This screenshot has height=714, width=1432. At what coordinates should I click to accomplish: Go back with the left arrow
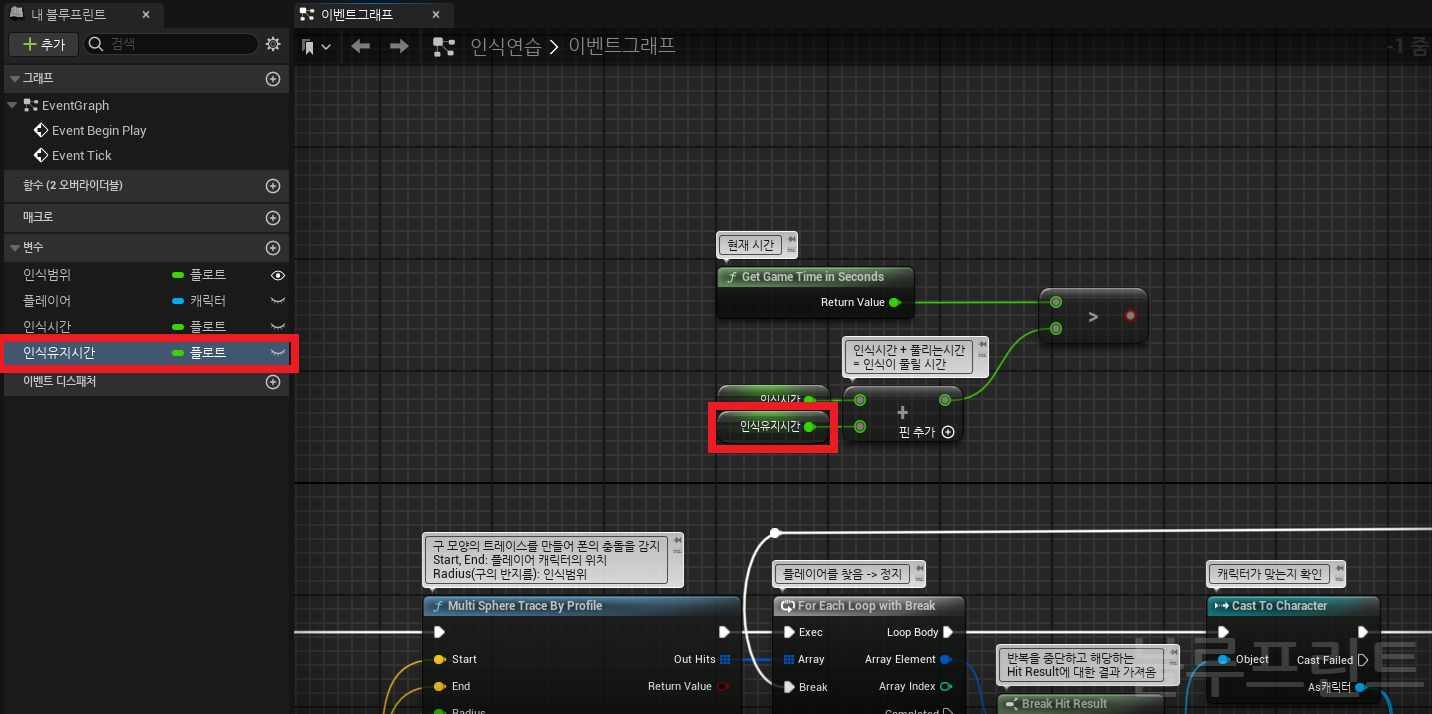(x=361, y=47)
